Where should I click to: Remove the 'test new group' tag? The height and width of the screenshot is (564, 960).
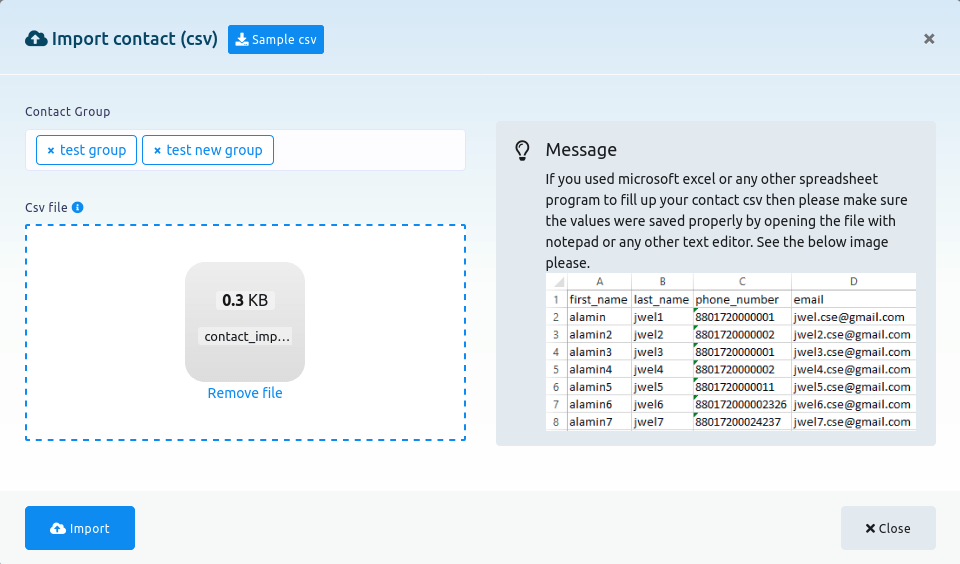pyautogui.click(x=157, y=151)
